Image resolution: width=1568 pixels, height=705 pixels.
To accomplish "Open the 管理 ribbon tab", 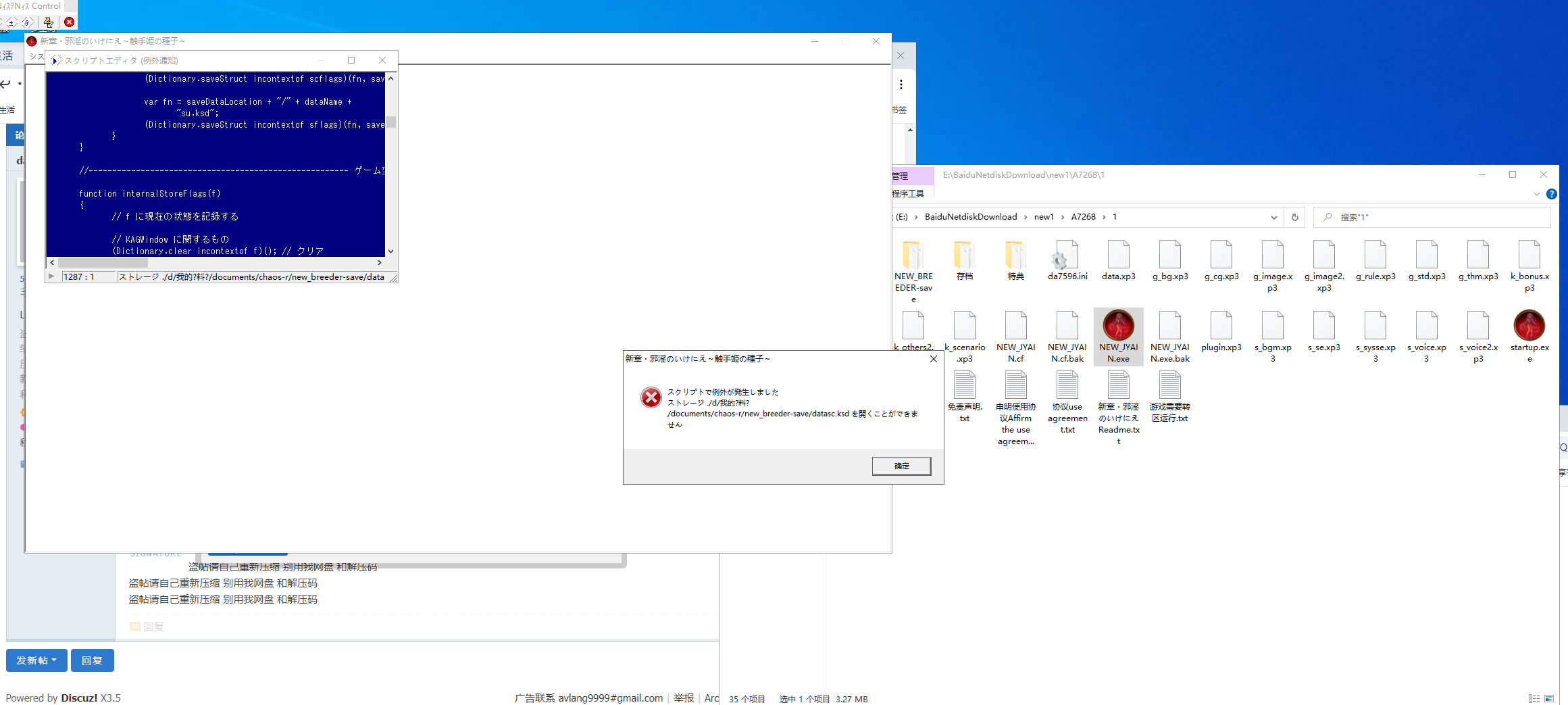I will pos(900,176).
